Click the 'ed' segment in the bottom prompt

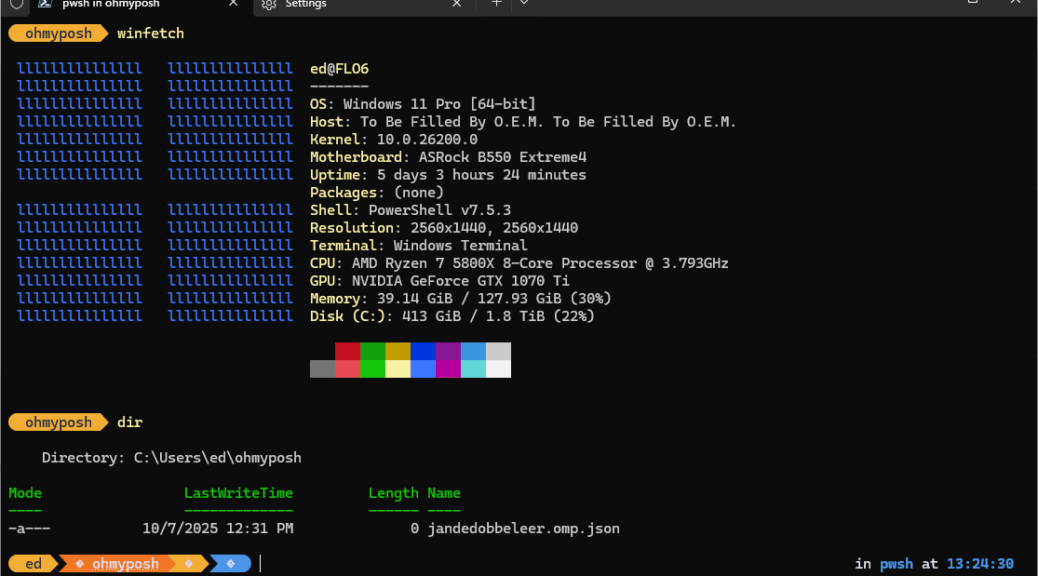point(33,564)
